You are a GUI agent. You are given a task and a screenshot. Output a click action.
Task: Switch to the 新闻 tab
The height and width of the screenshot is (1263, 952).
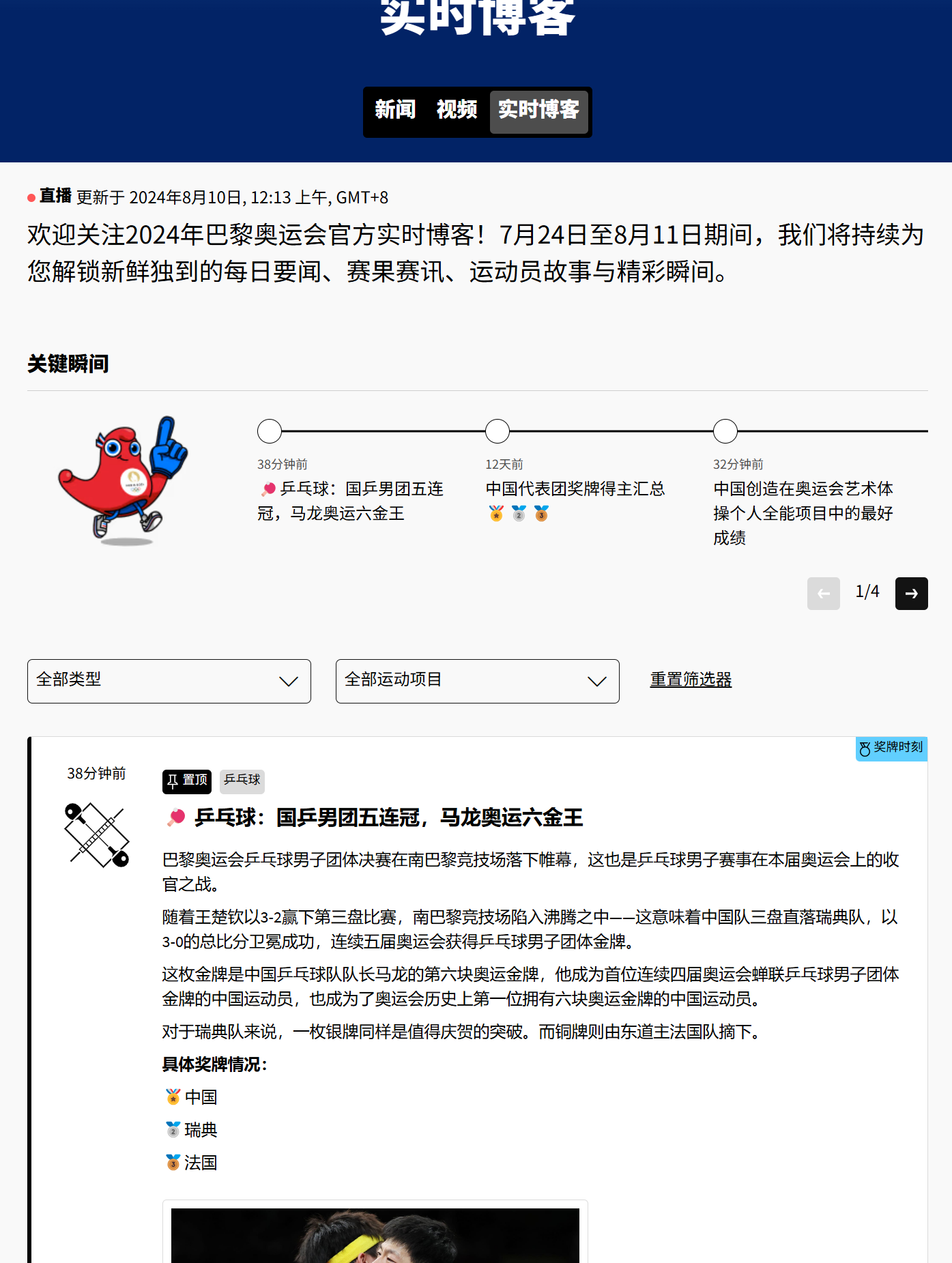click(x=395, y=110)
